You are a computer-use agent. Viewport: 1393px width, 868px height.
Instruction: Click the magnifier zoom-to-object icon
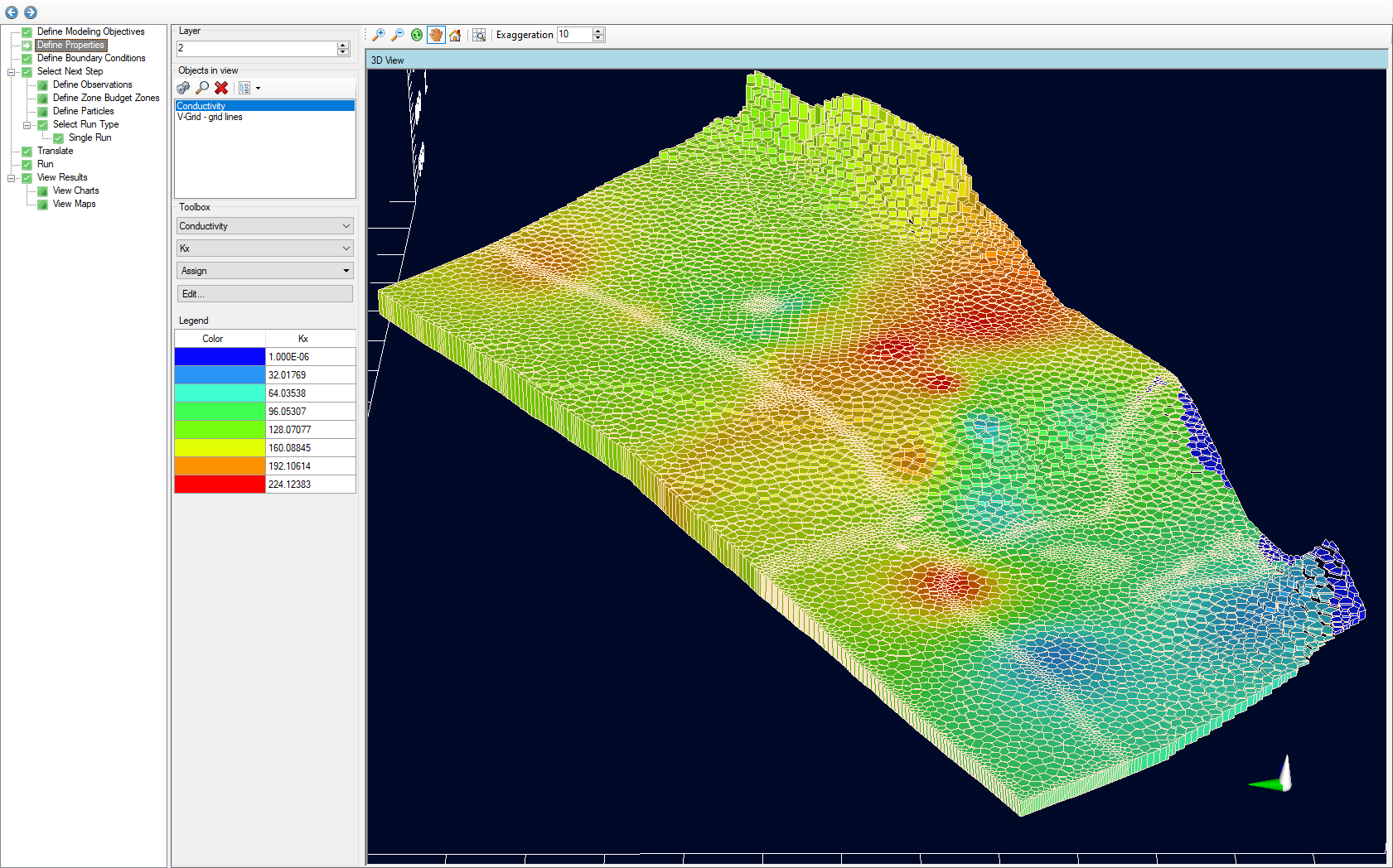click(x=202, y=88)
